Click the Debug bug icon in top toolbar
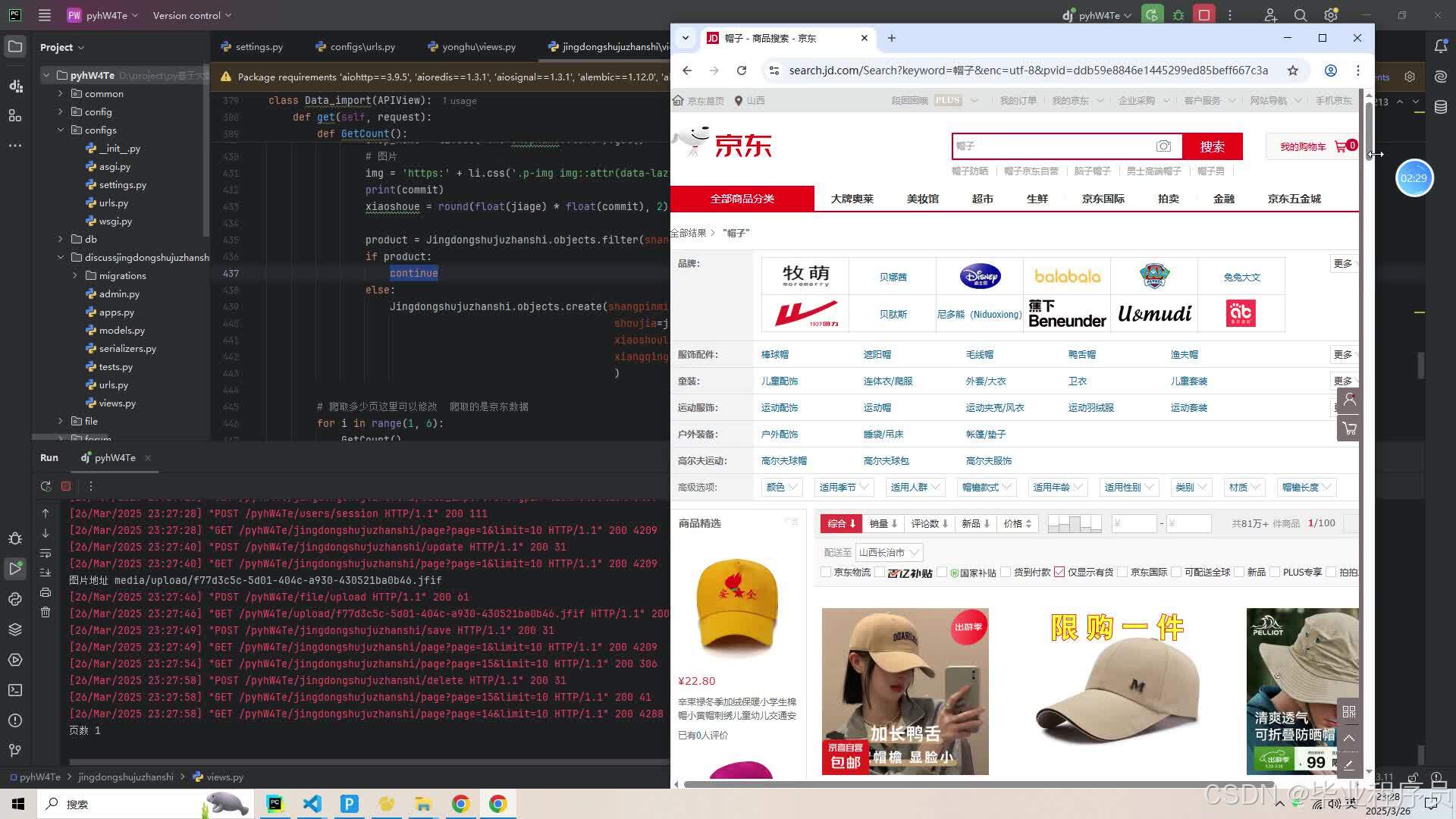 [x=1178, y=15]
